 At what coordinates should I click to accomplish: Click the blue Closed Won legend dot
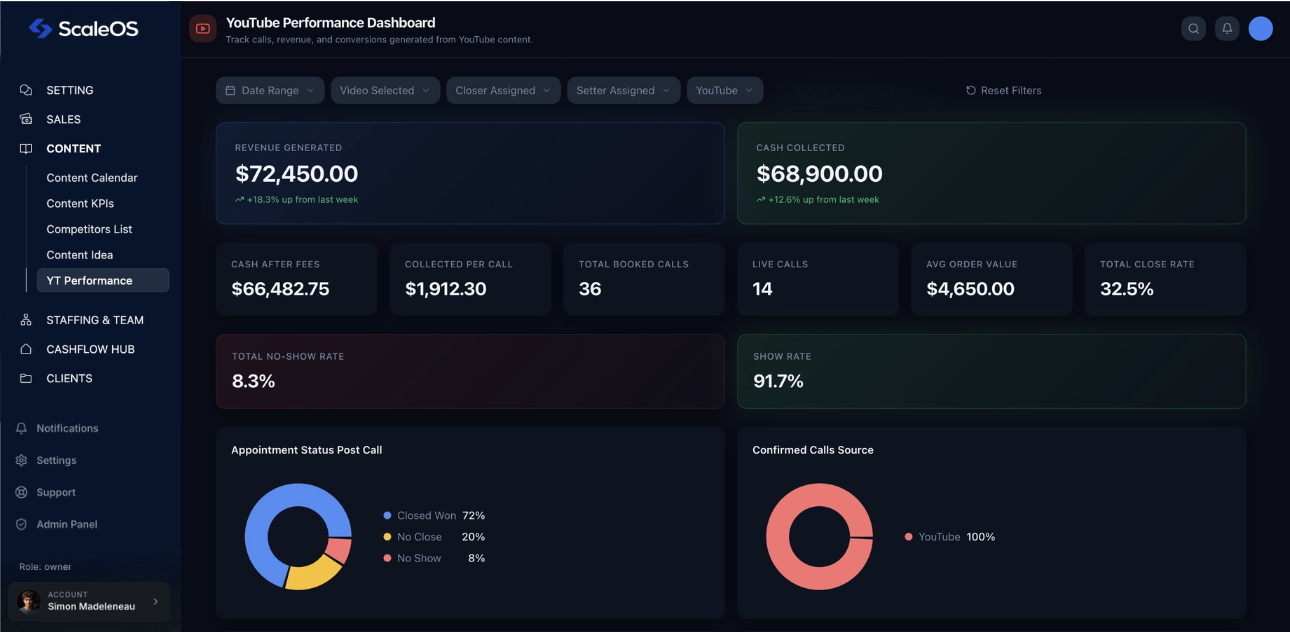point(387,516)
